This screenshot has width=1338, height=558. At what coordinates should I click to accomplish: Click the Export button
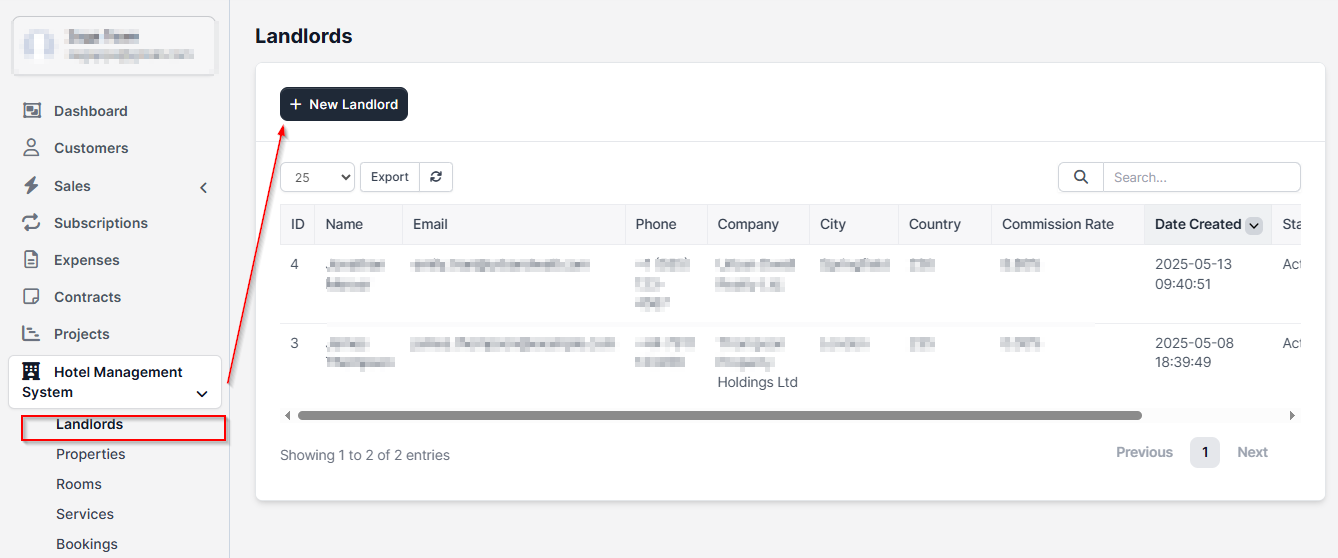tap(389, 177)
